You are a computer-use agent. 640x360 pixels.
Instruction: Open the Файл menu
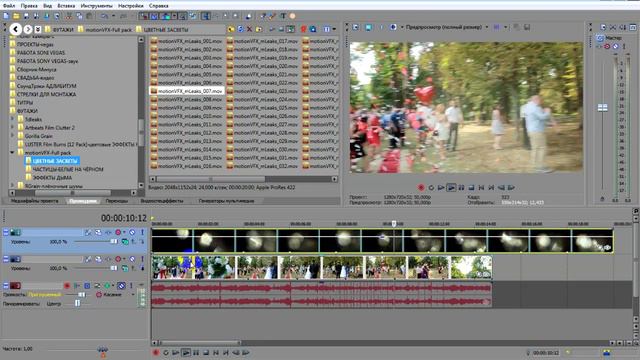tap(9, 6)
